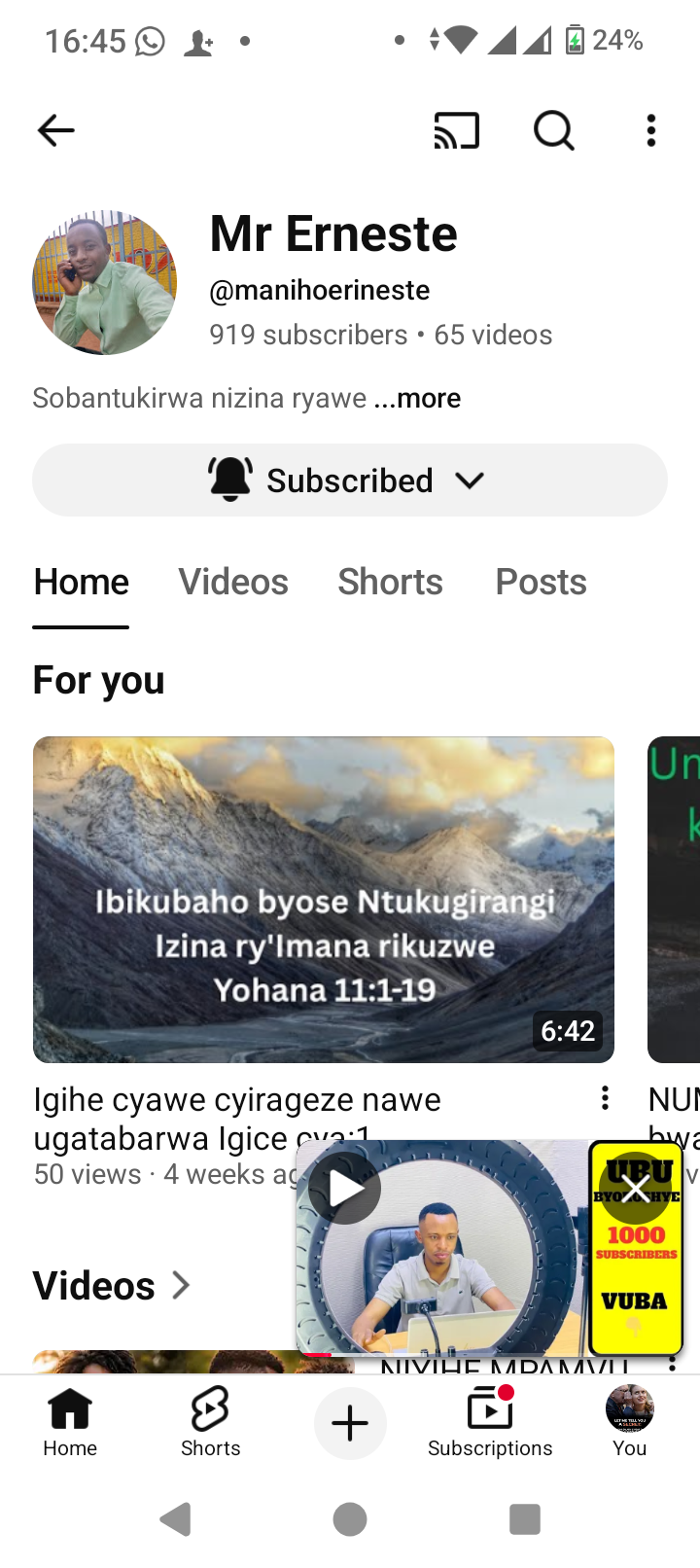Toggle the notification bell on Subscribed button

(x=230, y=480)
